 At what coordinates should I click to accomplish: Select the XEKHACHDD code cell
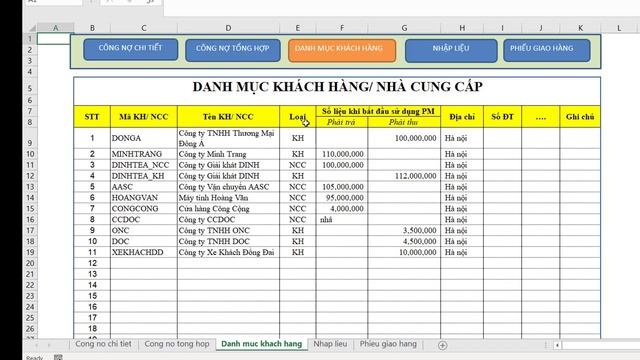click(x=144, y=252)
